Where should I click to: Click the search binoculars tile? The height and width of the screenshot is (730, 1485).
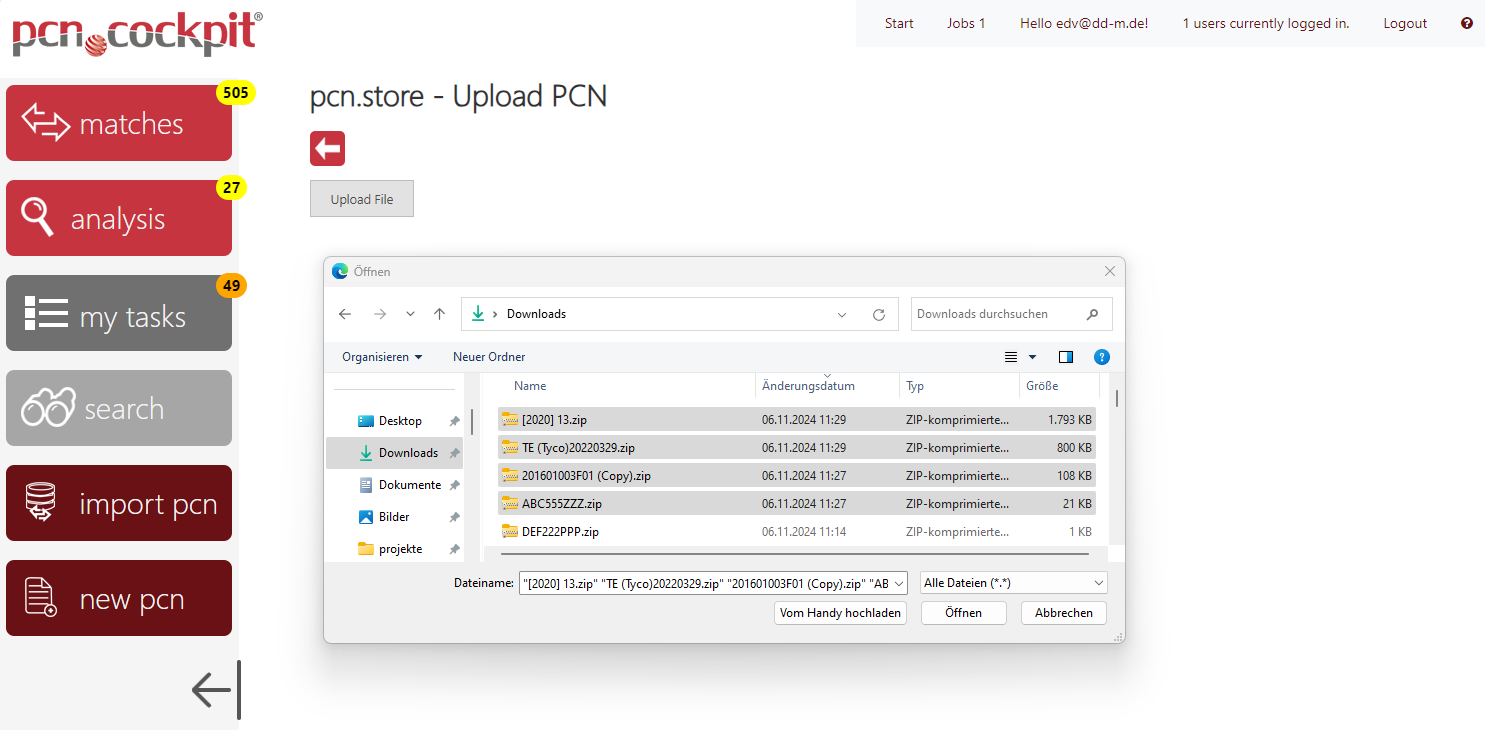pos(119,408)
